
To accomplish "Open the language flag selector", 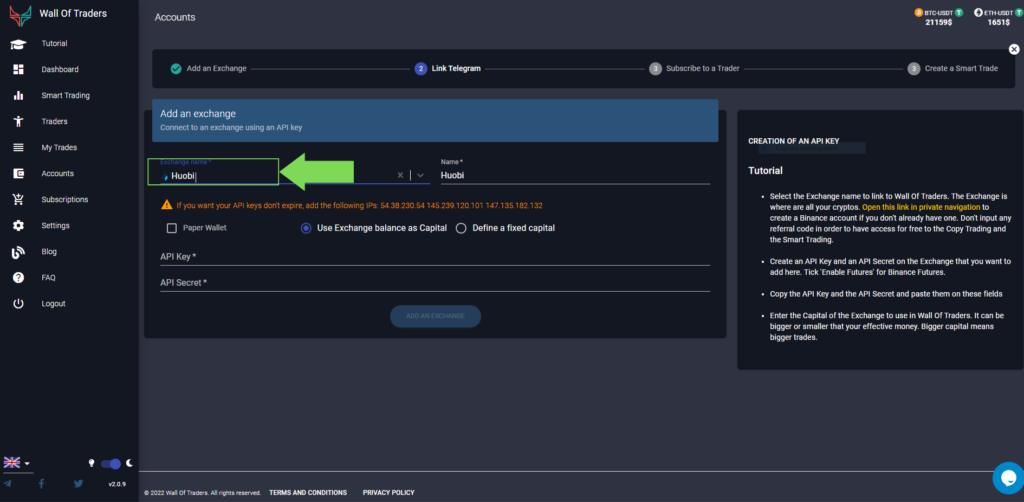I will coord(16,463).
